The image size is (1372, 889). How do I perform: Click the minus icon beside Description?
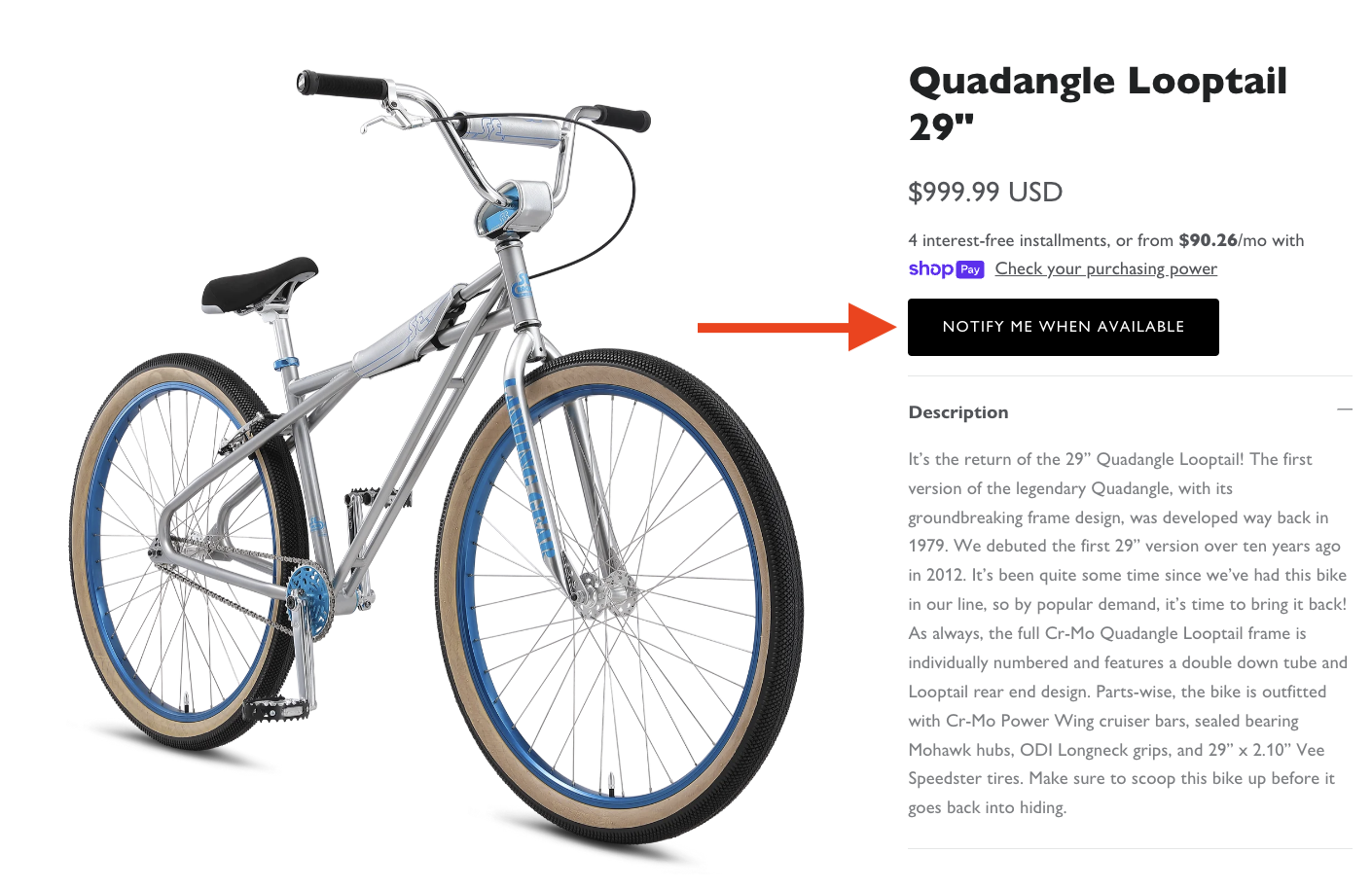click(1346, 410)
